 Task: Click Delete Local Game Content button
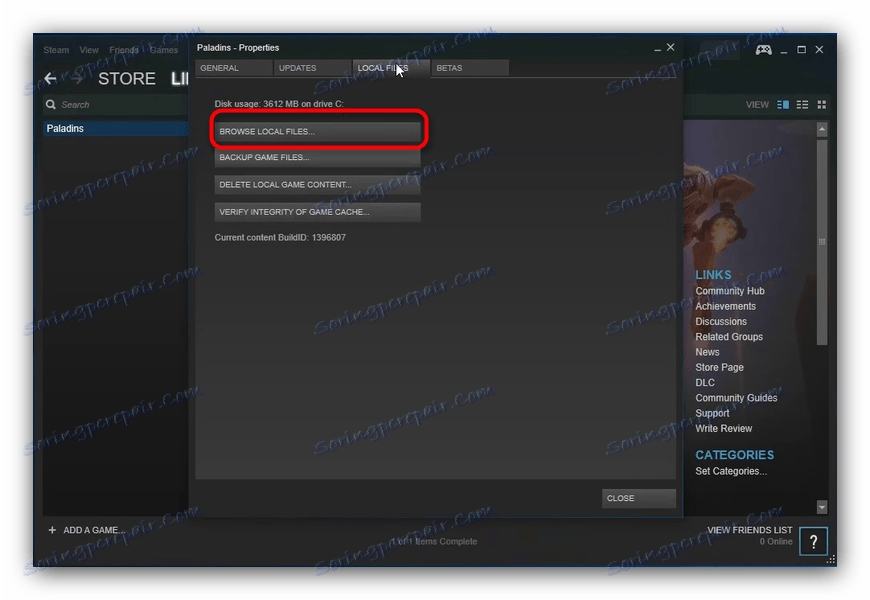317,185
